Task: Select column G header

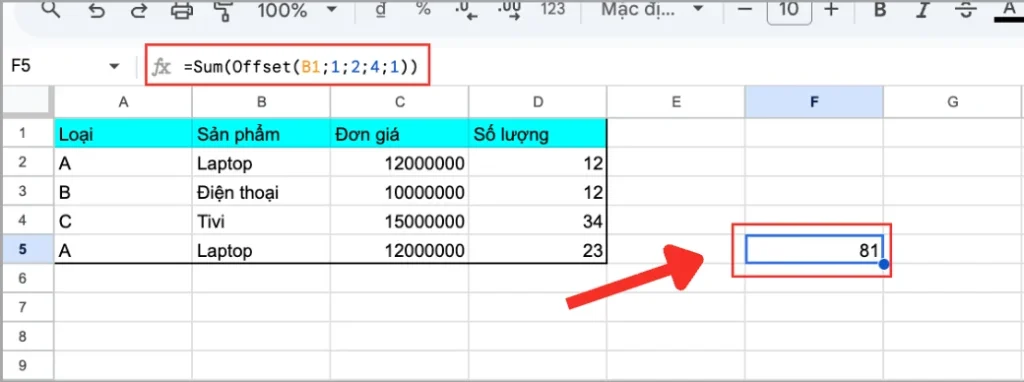Action: tap(953, 102)
